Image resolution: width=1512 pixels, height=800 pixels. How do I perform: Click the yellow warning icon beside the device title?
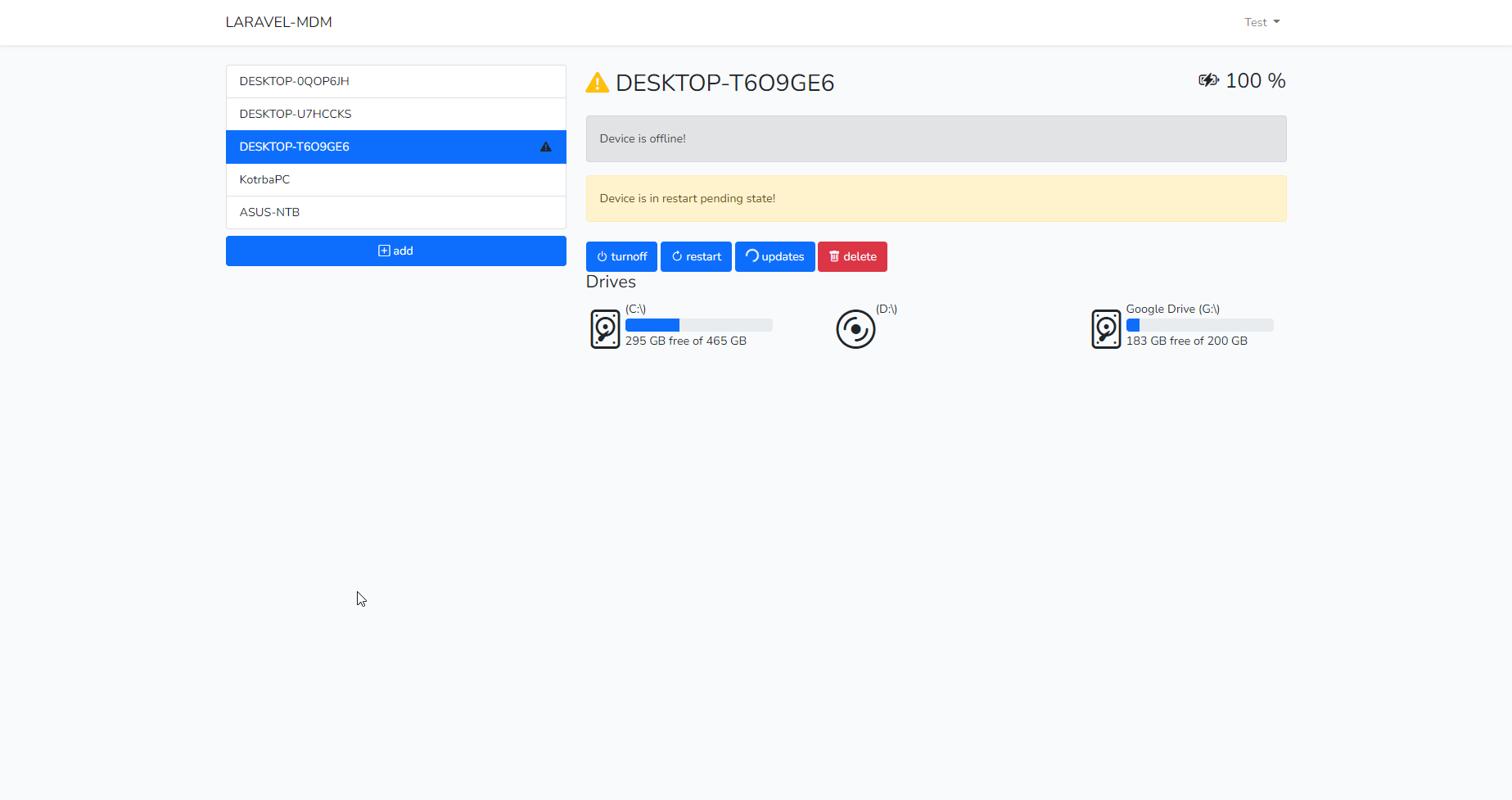click(x=598, y=83)
